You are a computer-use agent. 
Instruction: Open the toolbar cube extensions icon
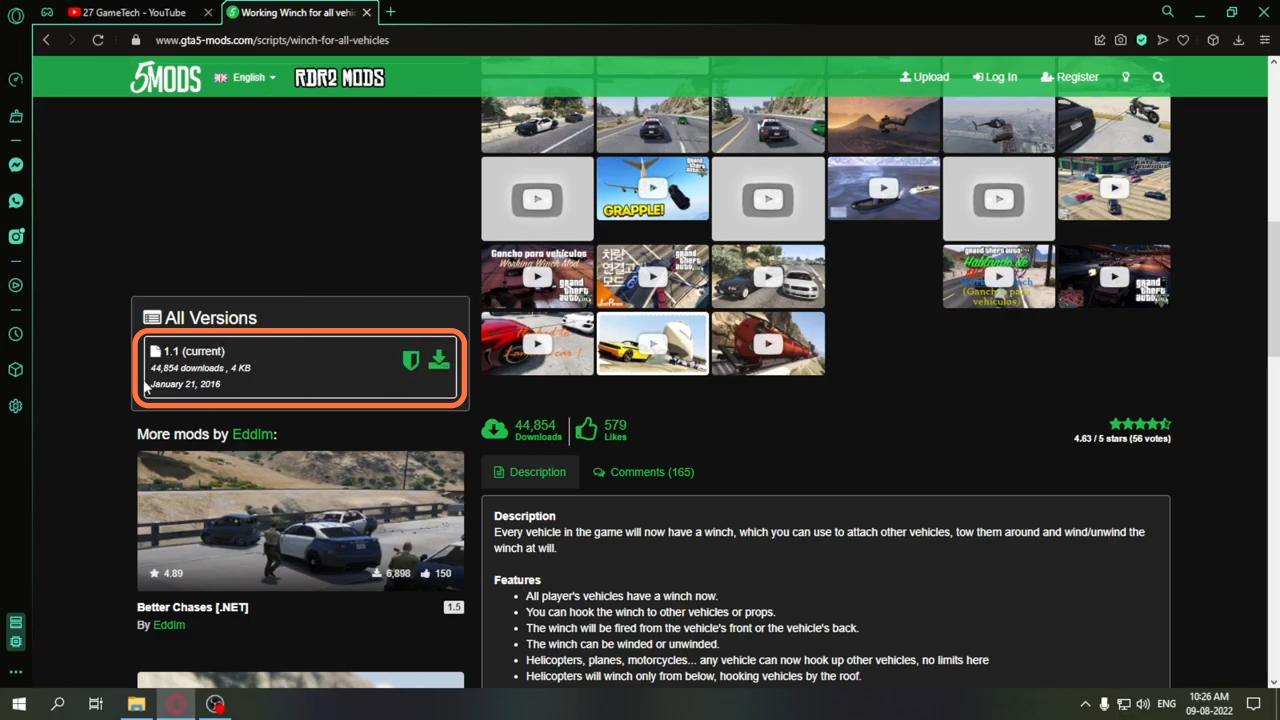[x=1213, y=40]
